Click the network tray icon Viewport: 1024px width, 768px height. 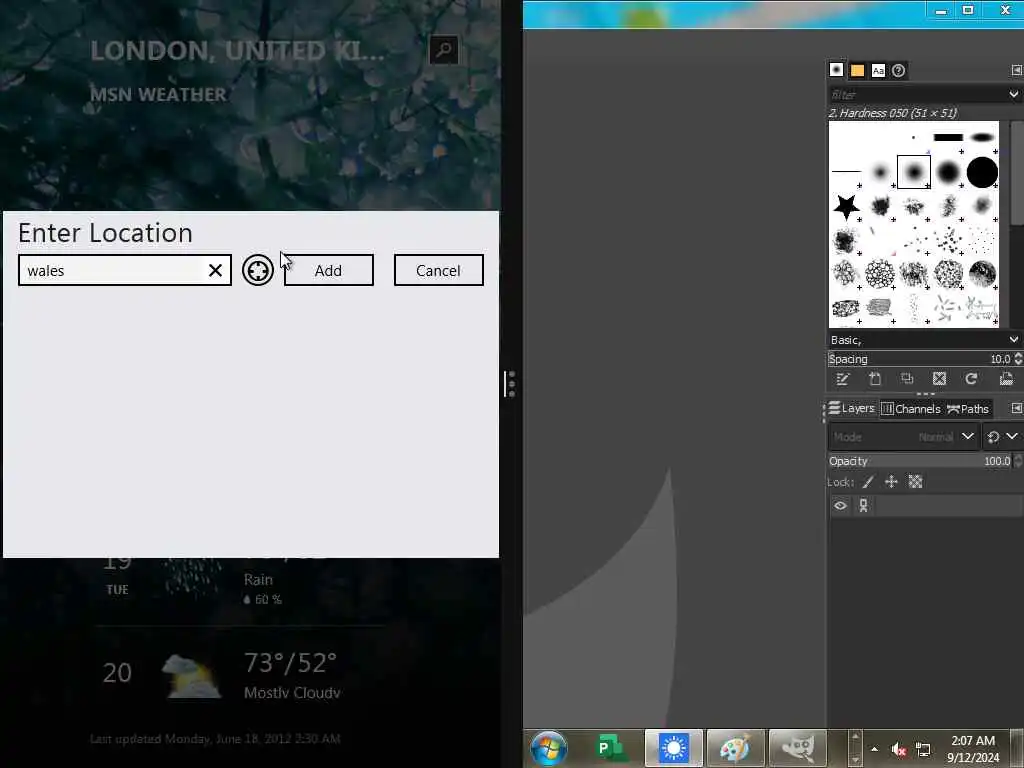coord(923,750)
